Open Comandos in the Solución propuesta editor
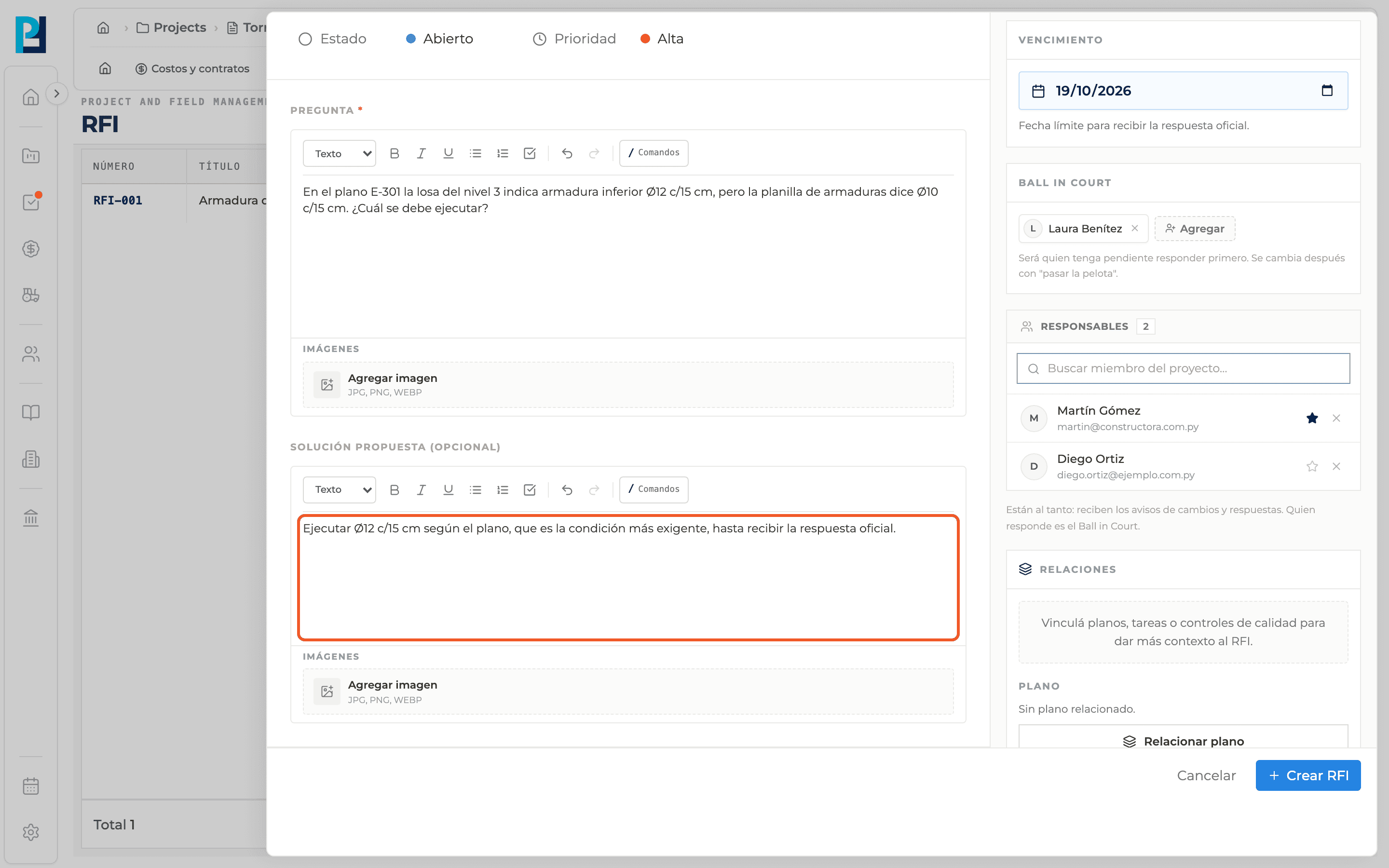The width and height of the screenshot is (1389, 868). [654, 489]
